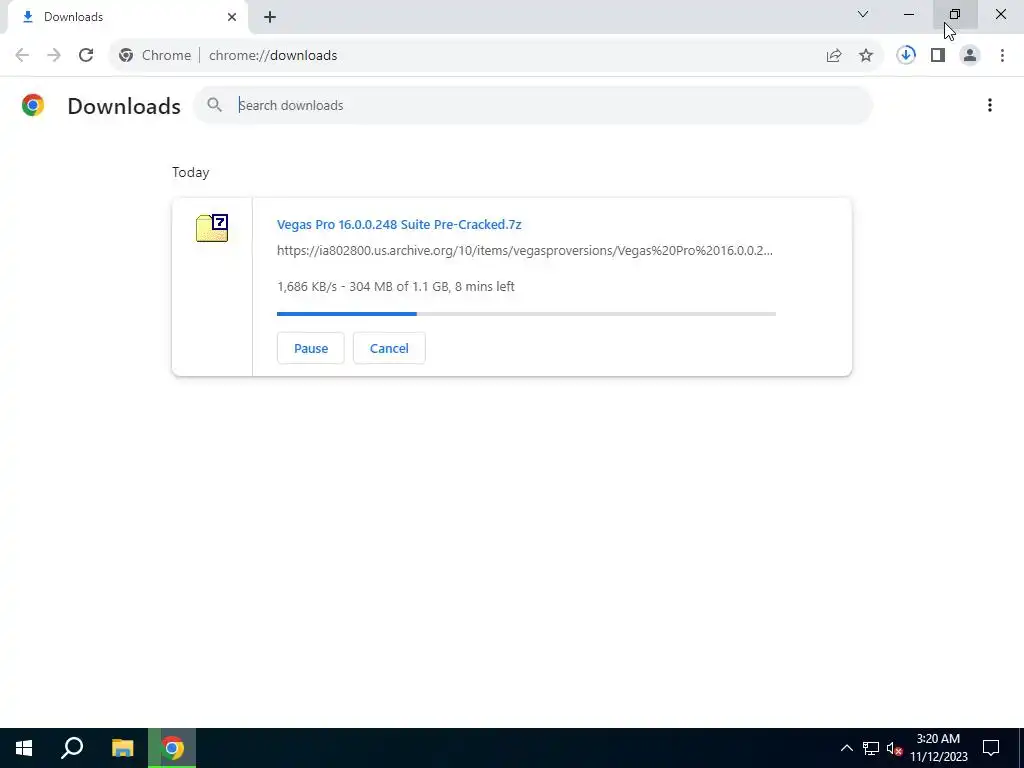Screen dimensions: 1024x768
Task: Click the Chrome site info icon in address bar
Action: coord(126,56)
